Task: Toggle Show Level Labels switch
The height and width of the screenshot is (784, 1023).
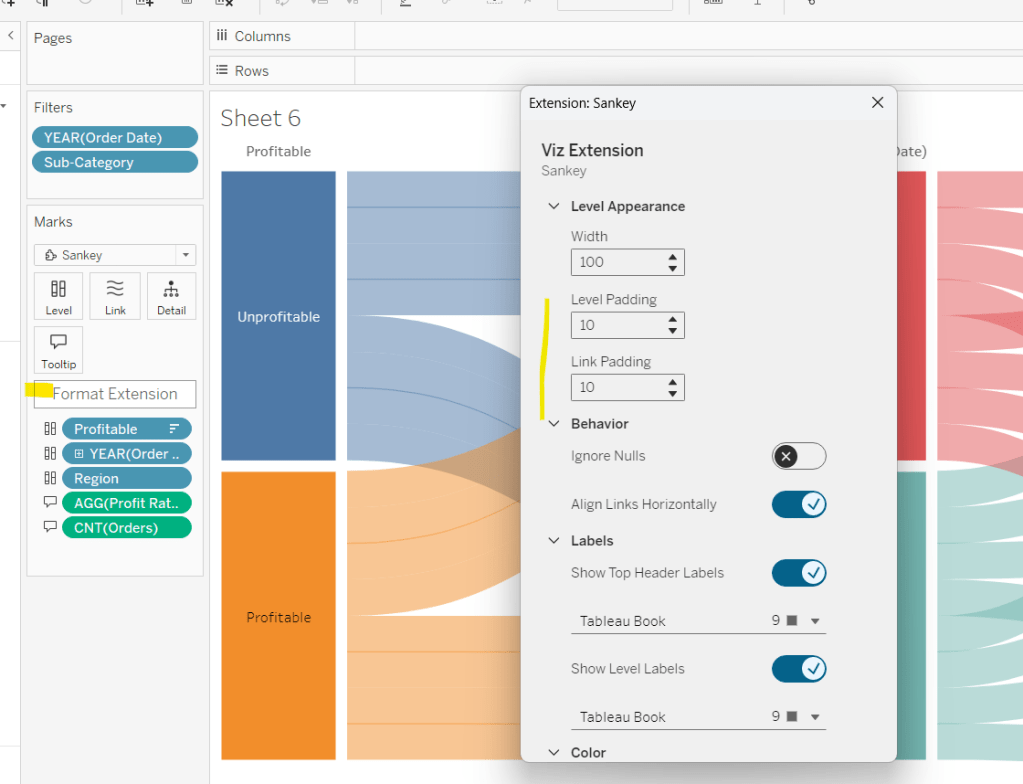Action: click(798, 669)
